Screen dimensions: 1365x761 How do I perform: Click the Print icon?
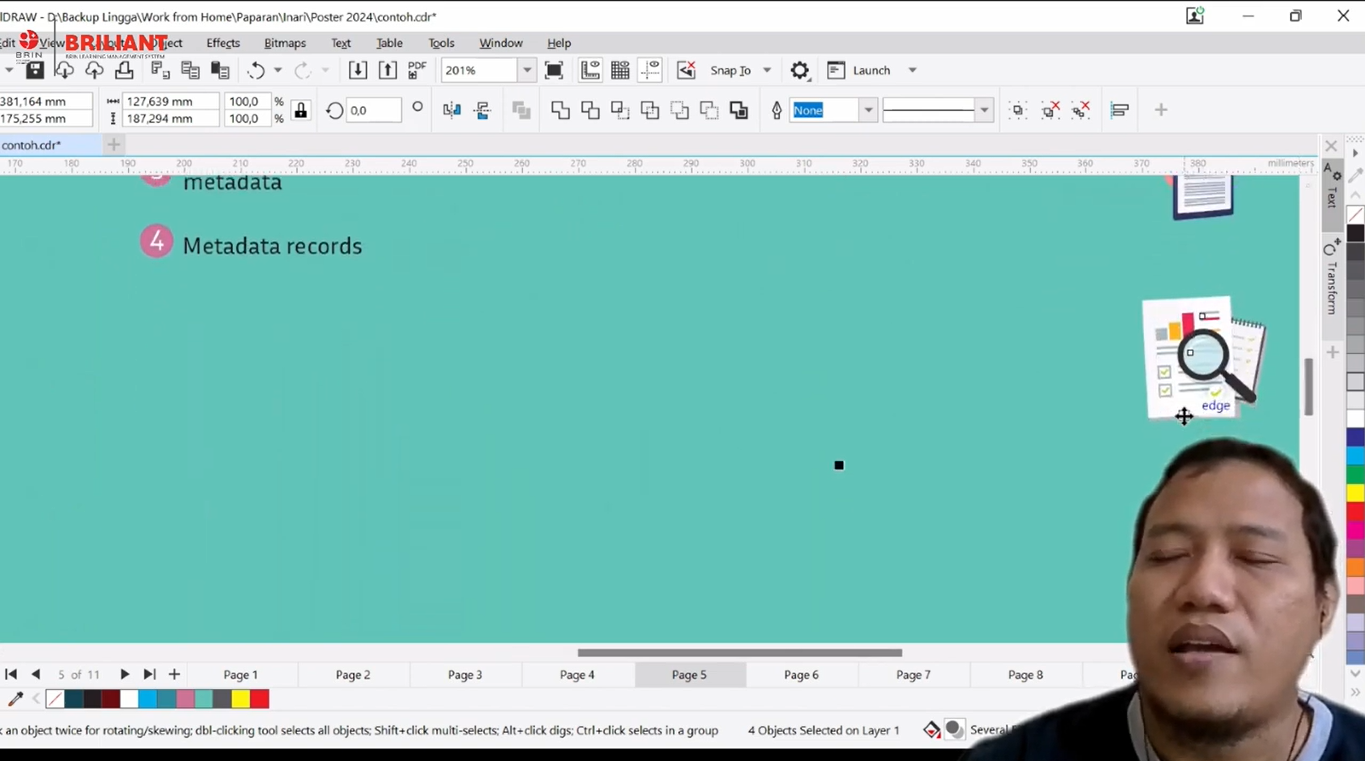coord(124,70)
